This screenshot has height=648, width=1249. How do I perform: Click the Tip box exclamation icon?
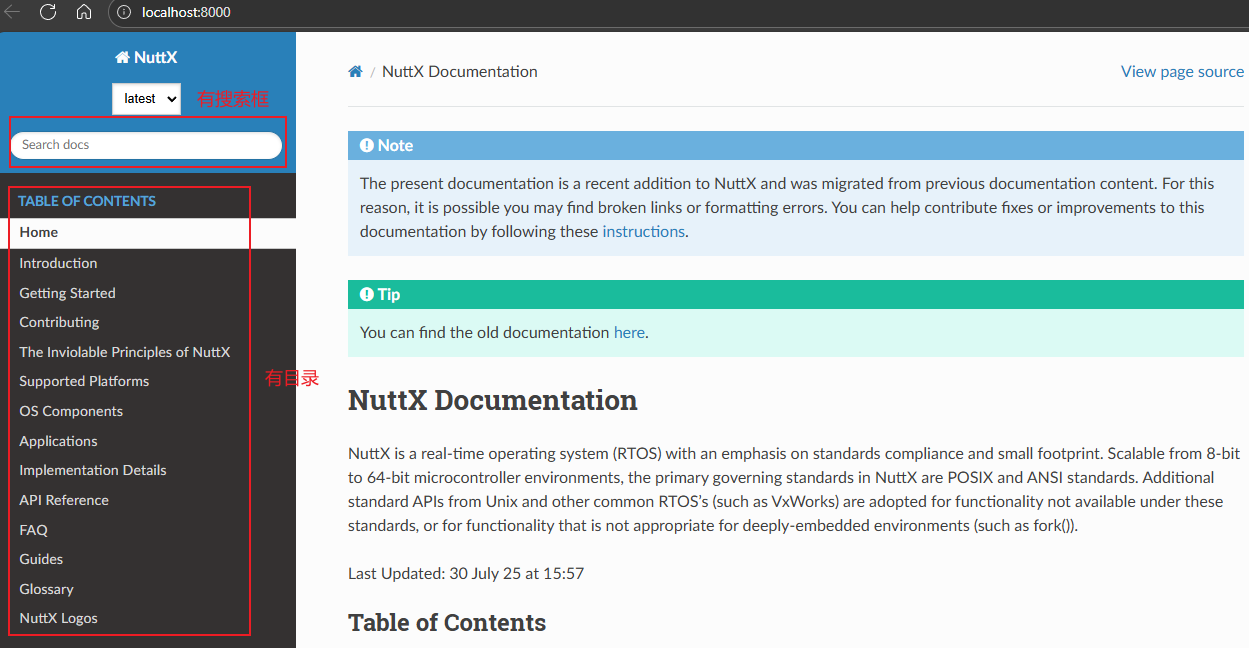(367, 294)
